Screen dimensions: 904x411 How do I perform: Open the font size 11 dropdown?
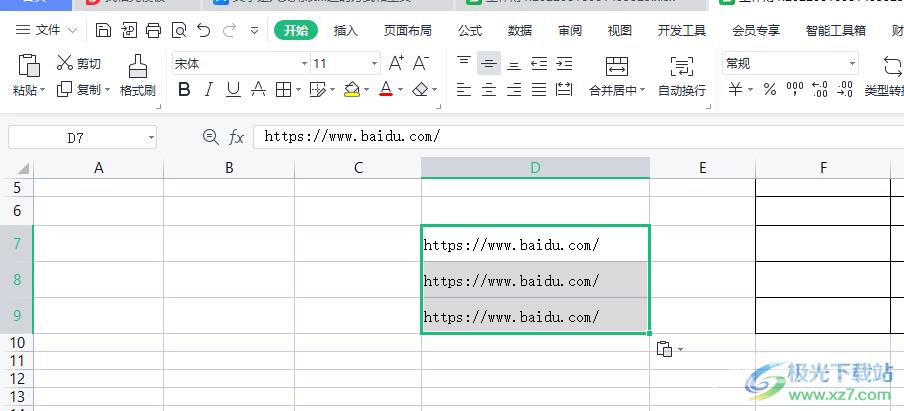point(375,63)
